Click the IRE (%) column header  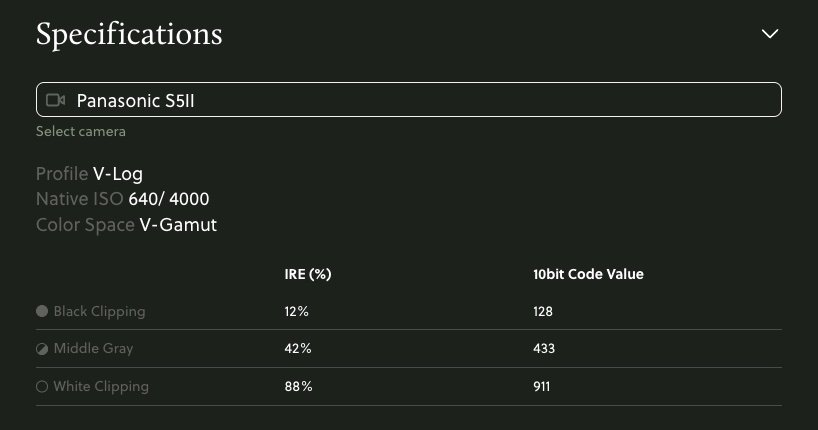308,274
